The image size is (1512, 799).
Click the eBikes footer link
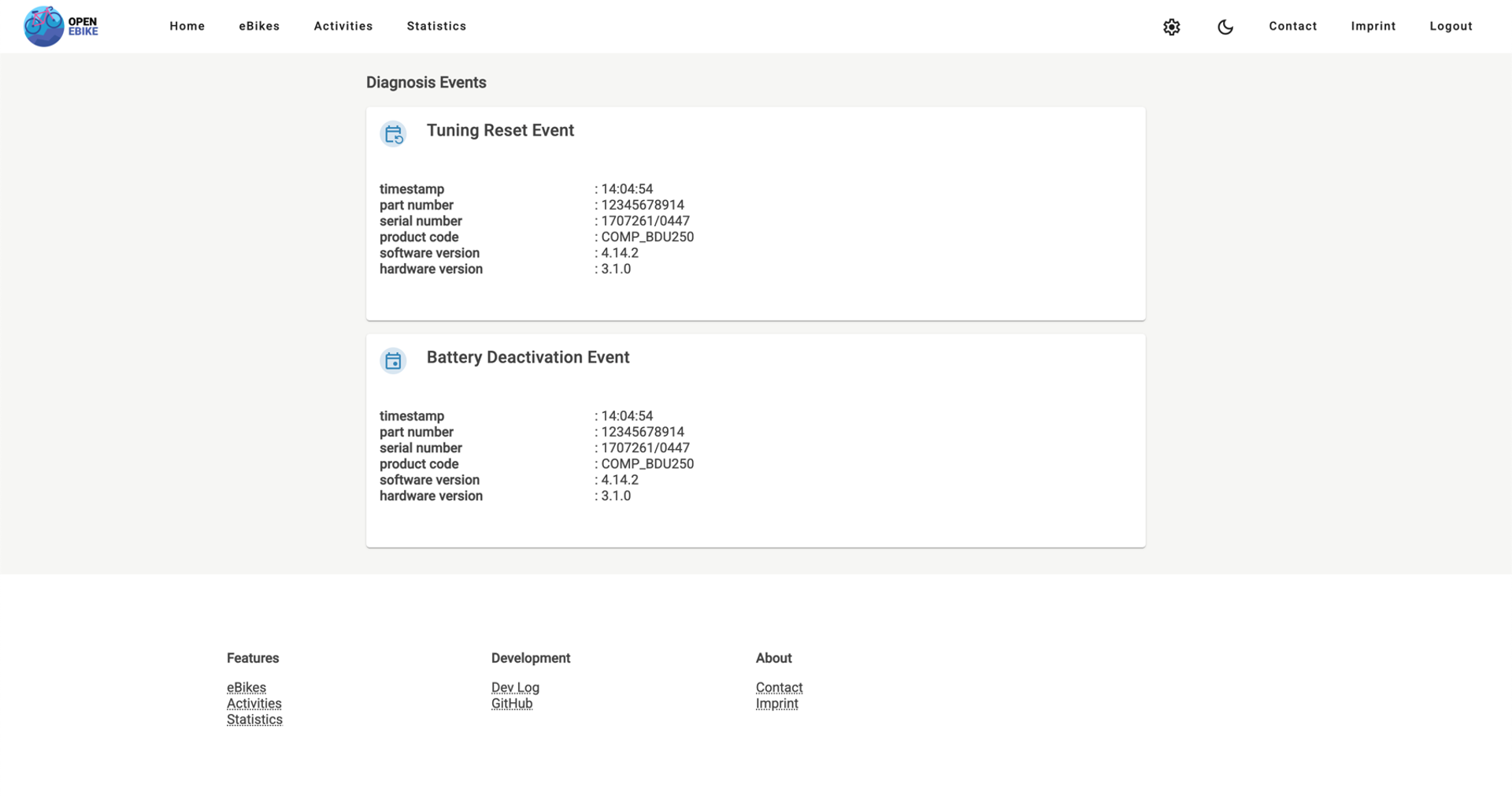click(x=246, y=687)
